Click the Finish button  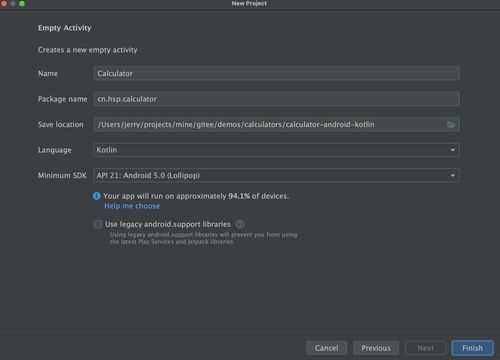click(x=472, y=348)
